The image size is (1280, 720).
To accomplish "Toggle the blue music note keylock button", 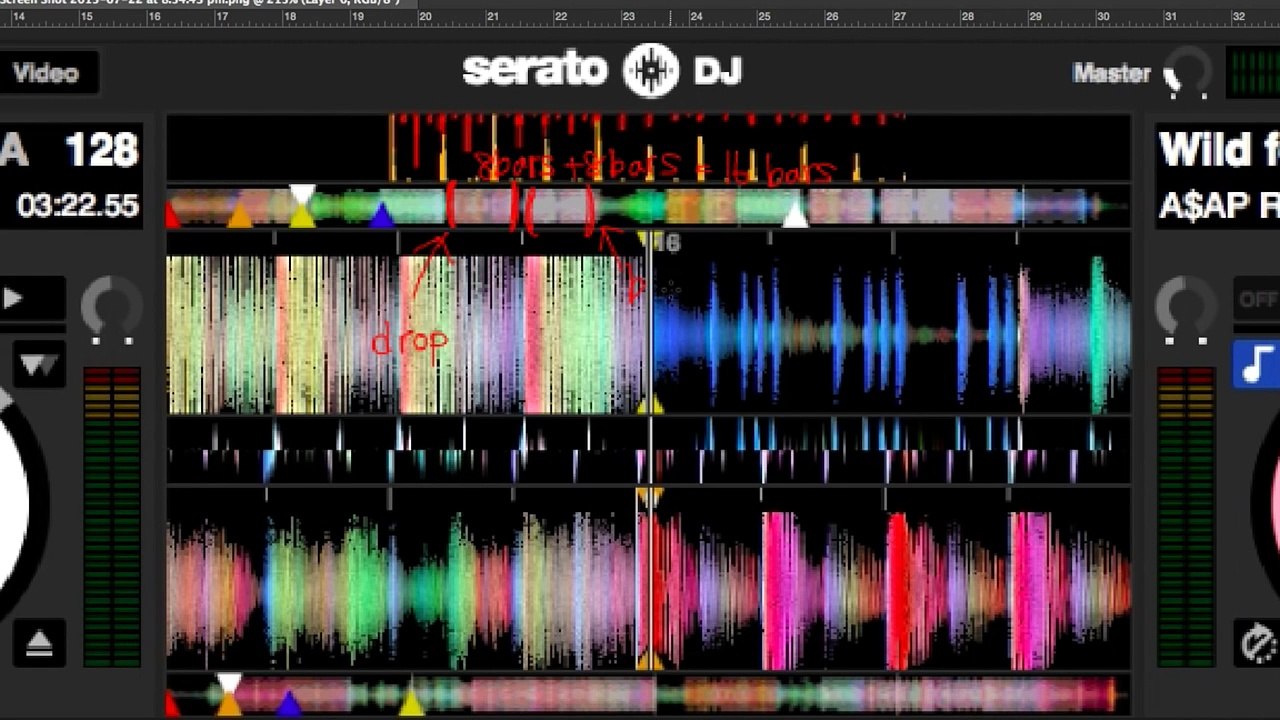I will 1256,364.
